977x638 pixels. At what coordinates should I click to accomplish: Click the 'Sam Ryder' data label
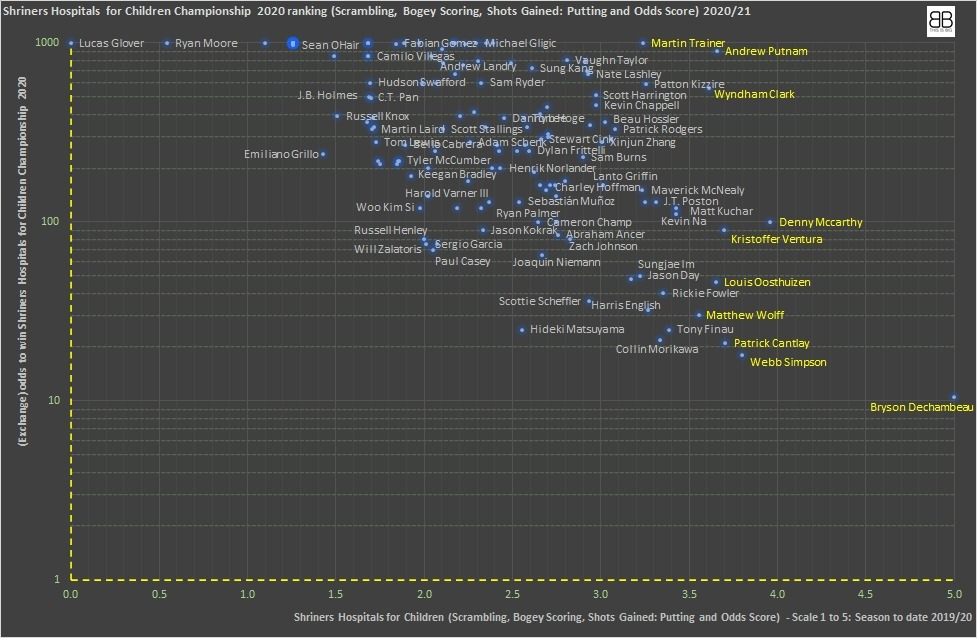[517, 82]
